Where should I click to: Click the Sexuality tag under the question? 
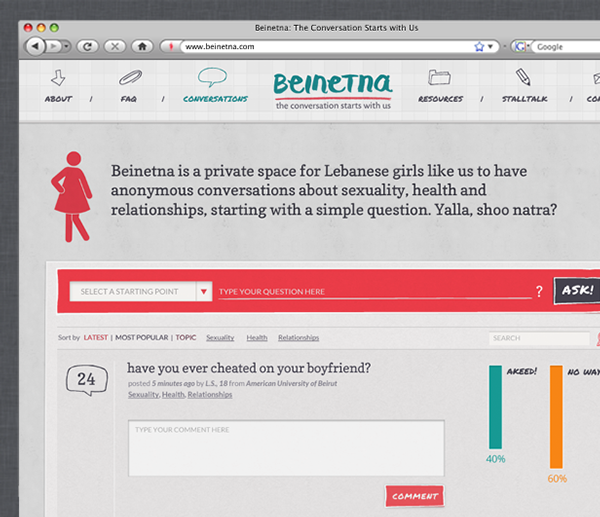pyautogui.click(x=143, y=395)
